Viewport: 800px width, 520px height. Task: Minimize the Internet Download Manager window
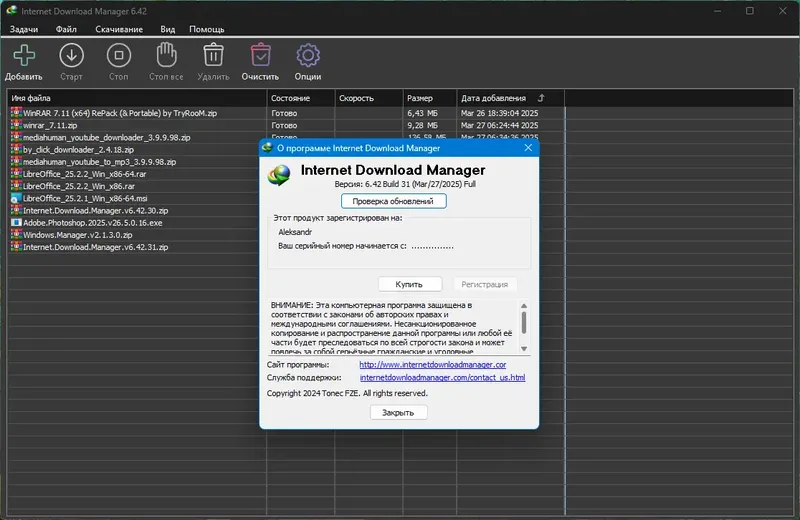click(x=717, y=11)
